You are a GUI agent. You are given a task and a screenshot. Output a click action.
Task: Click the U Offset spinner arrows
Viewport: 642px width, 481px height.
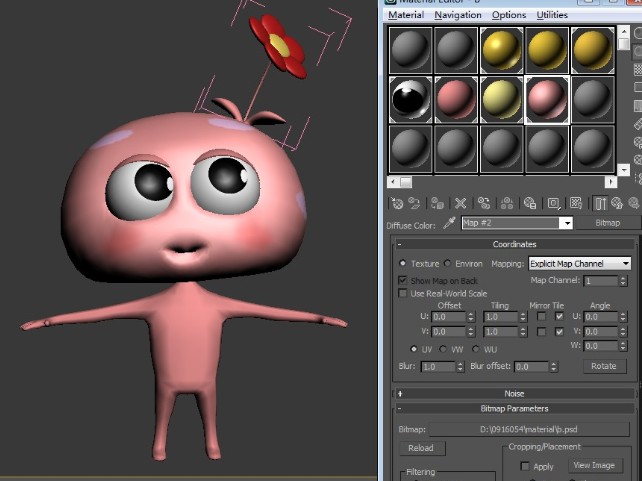tap(471, 317)
